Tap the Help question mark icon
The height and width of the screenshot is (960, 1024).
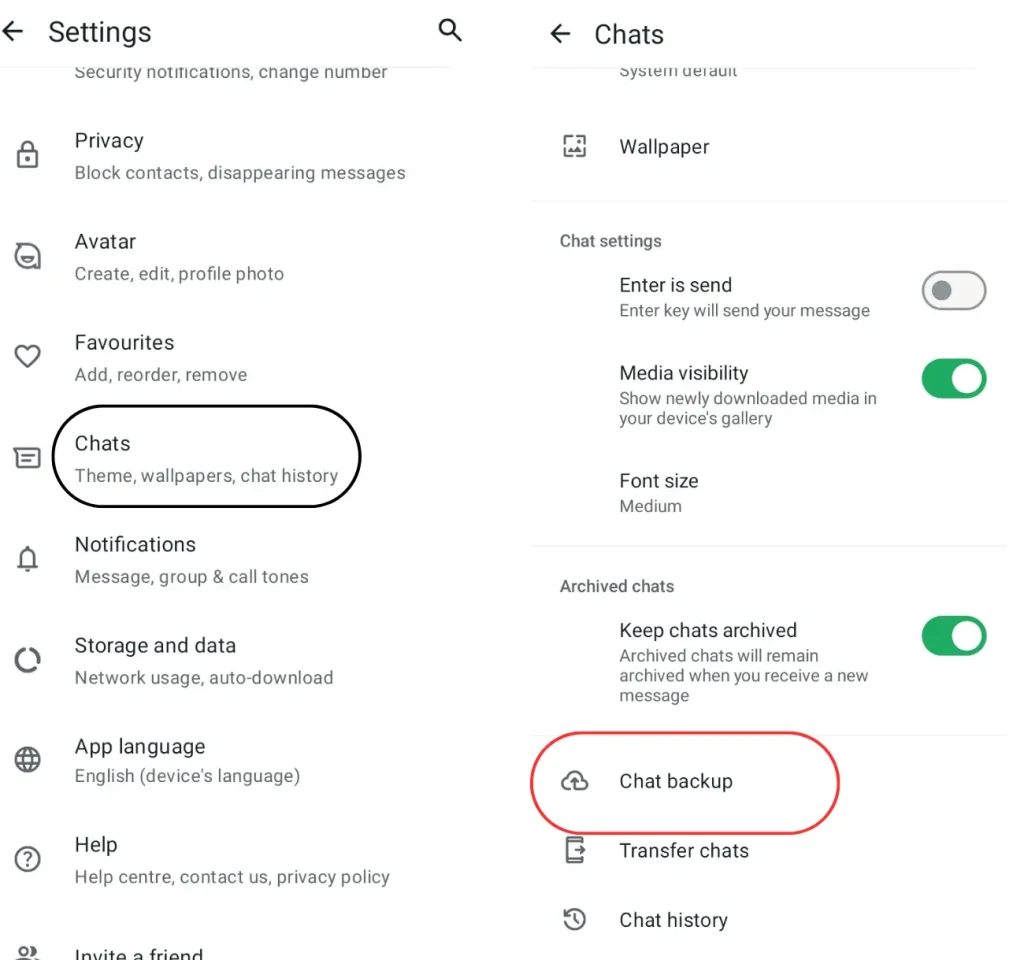point(27,859)
